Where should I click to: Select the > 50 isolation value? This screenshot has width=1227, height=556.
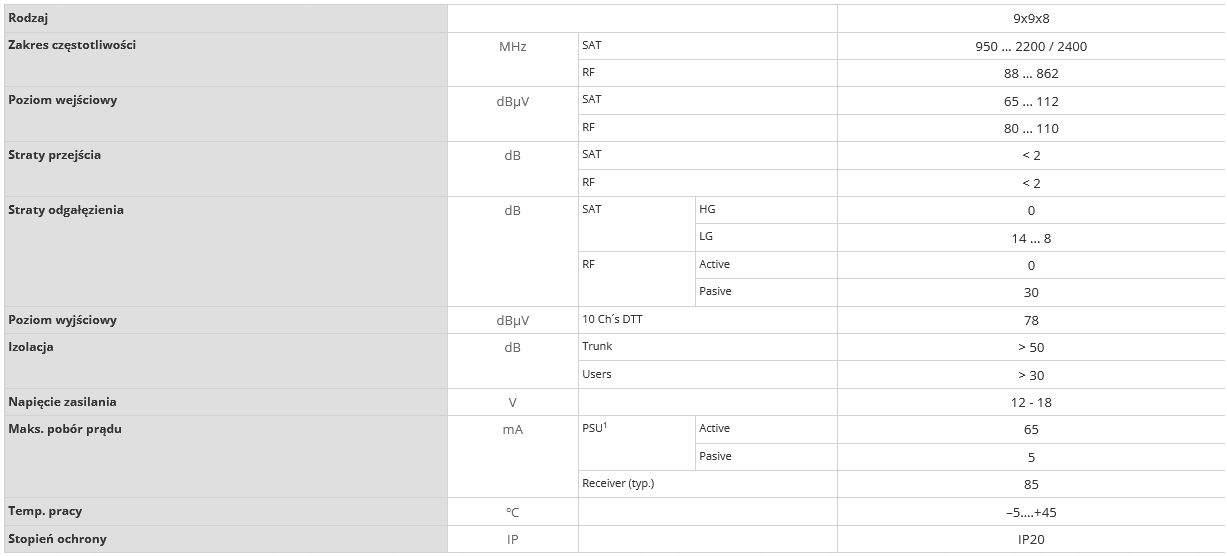click(x=1031, y=347)
